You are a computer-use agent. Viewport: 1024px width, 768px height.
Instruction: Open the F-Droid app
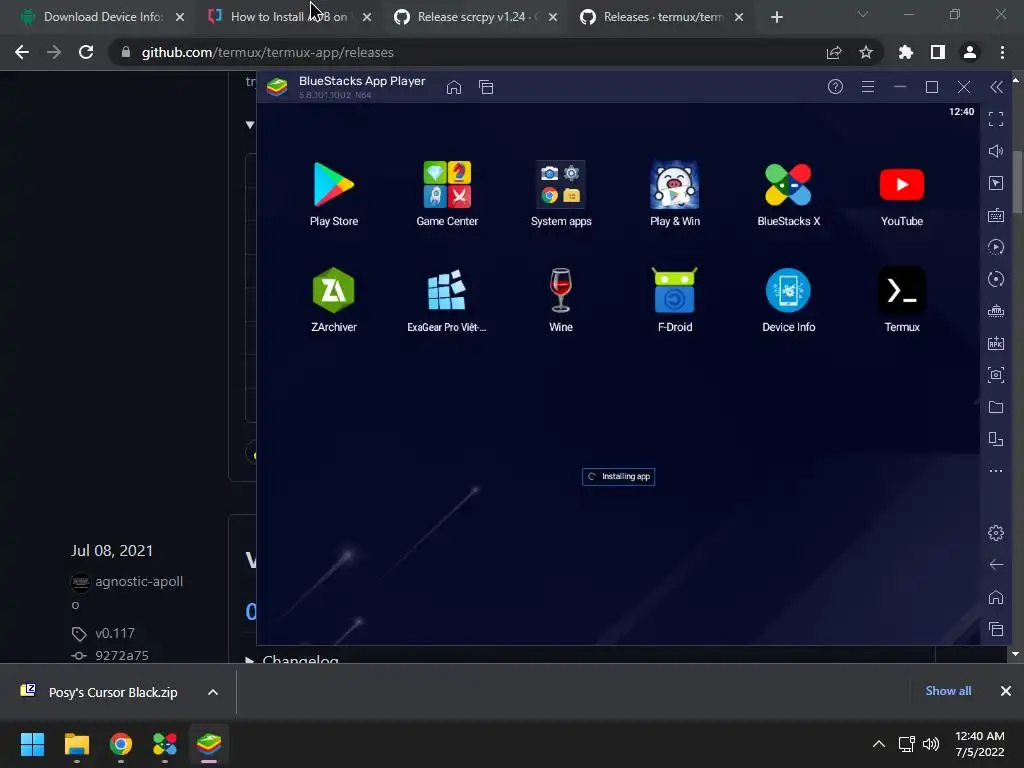(x=675, y=299)
